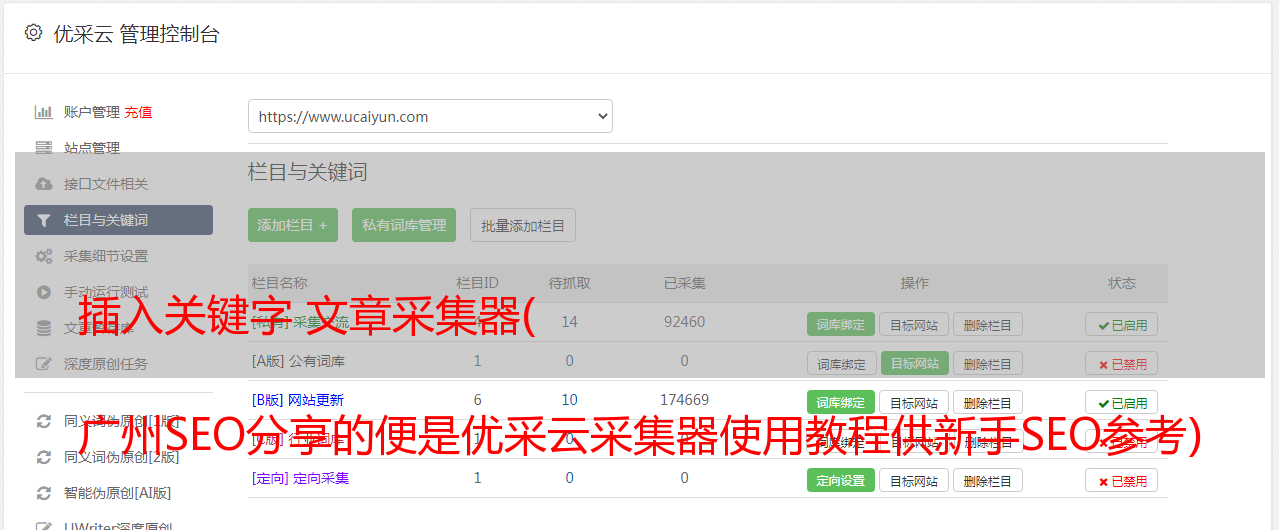Click the gears icon beside 采集细节设置
This screenshot has width=1279, height=530.
click(44, 256)
